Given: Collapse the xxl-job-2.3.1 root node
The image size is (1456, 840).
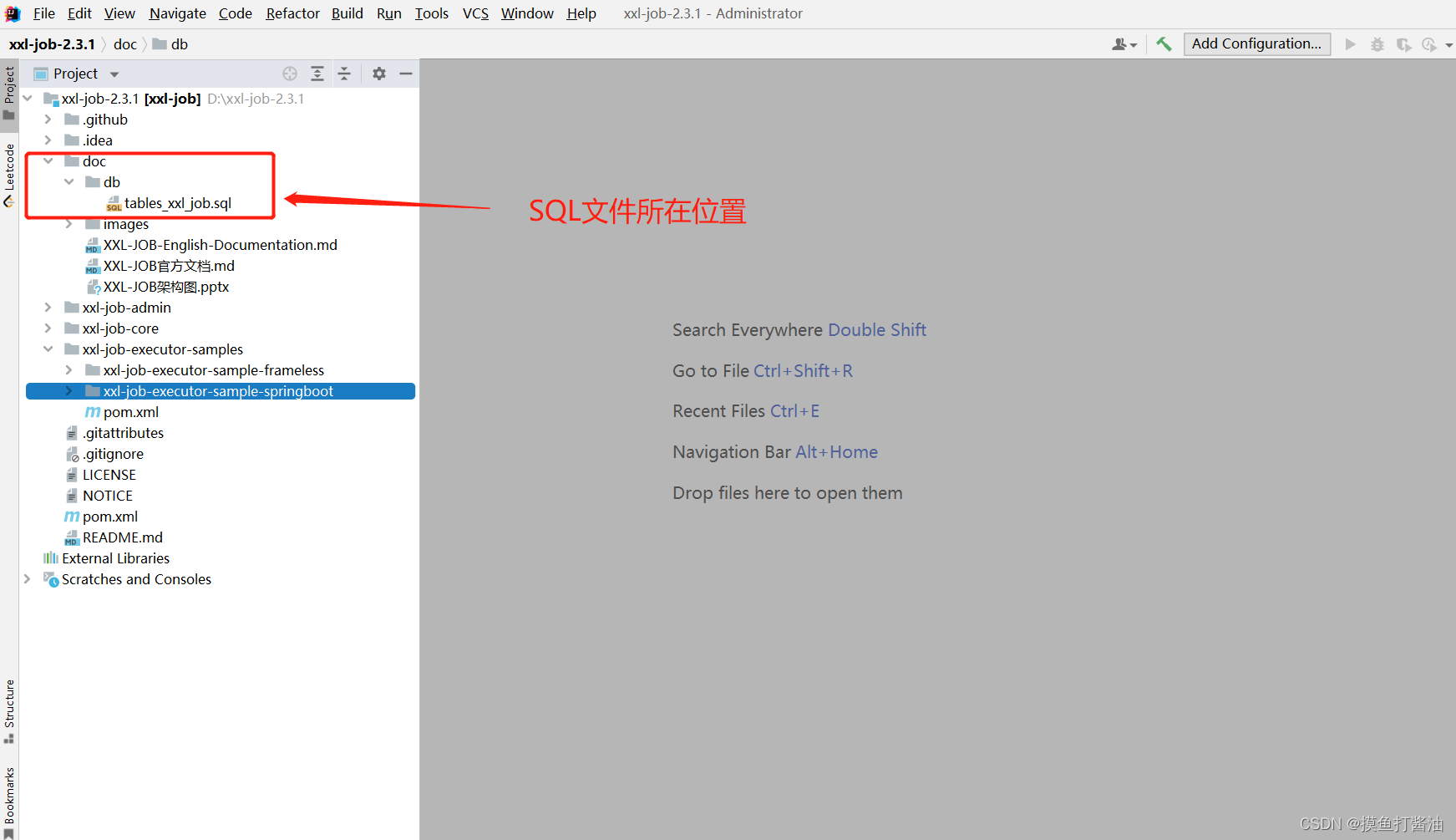Looking at the screenshot, I should coord(28,99).
